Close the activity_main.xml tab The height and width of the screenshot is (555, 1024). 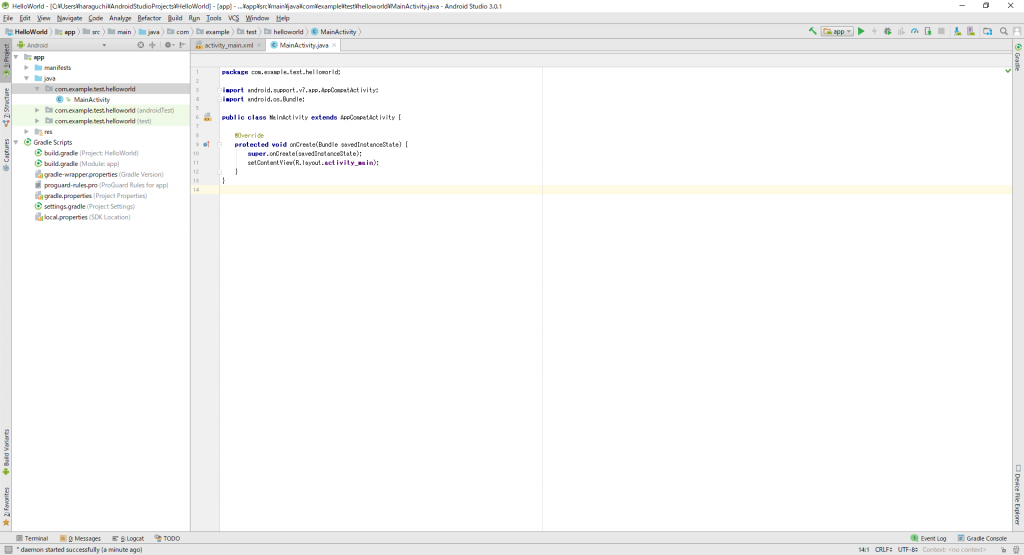pos(259,45)
